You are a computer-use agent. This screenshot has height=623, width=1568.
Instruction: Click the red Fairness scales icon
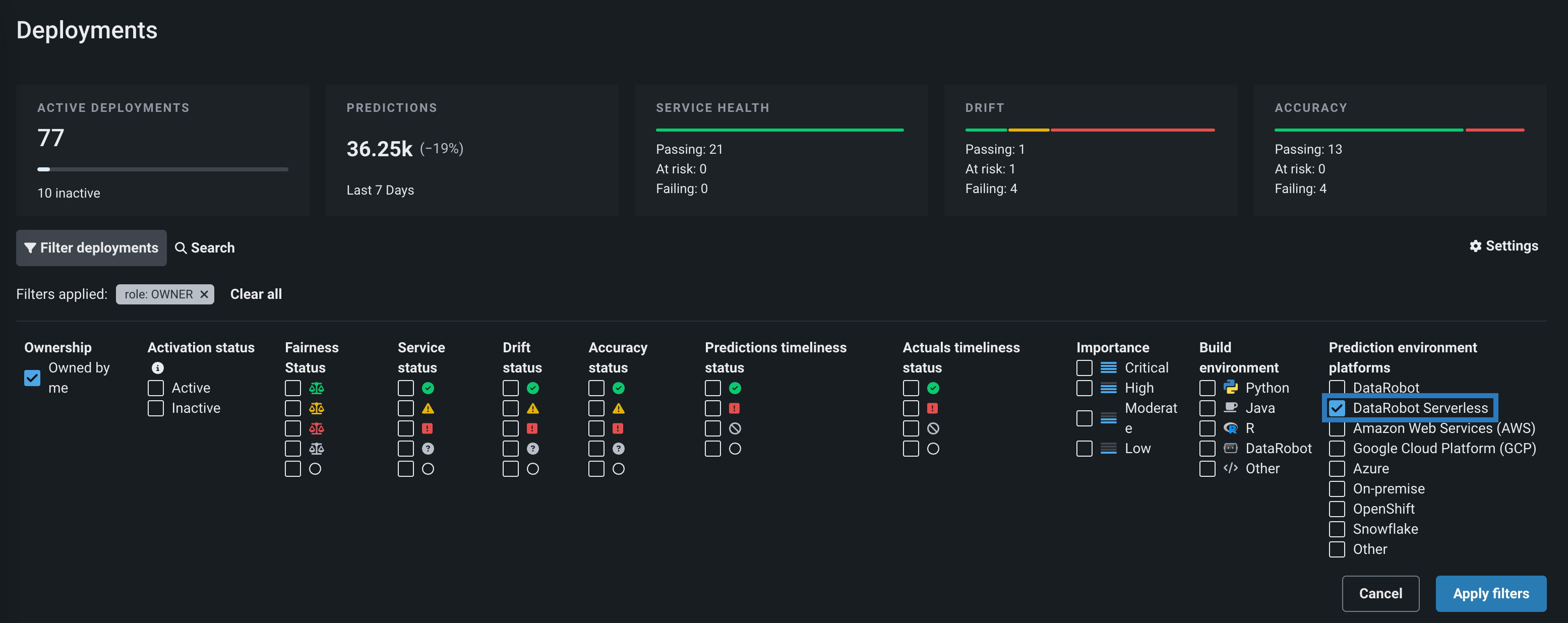[316, 428]
